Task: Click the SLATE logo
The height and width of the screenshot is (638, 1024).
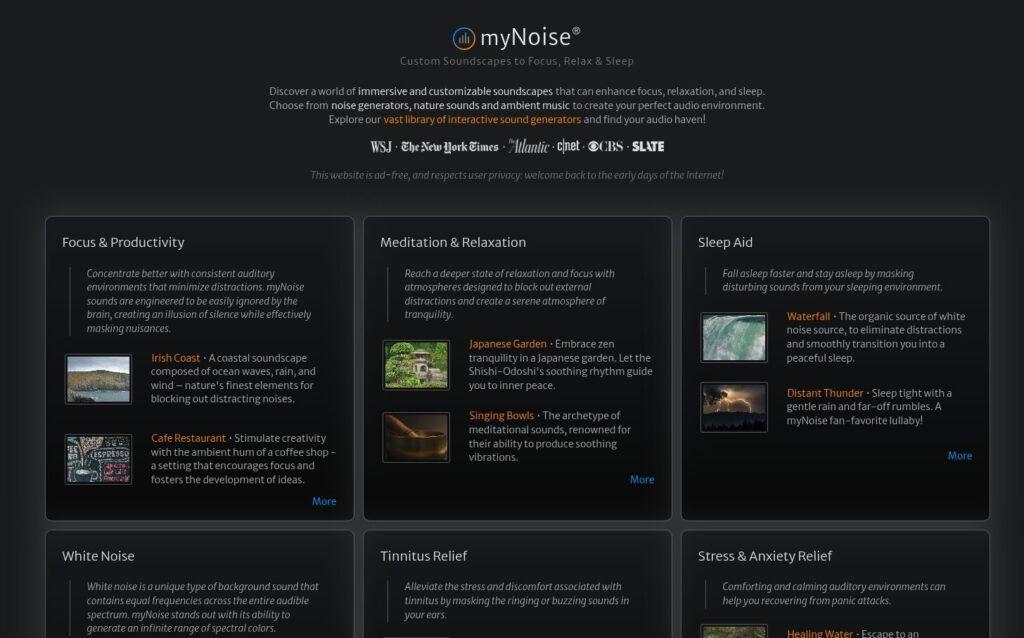Action: 648,147
